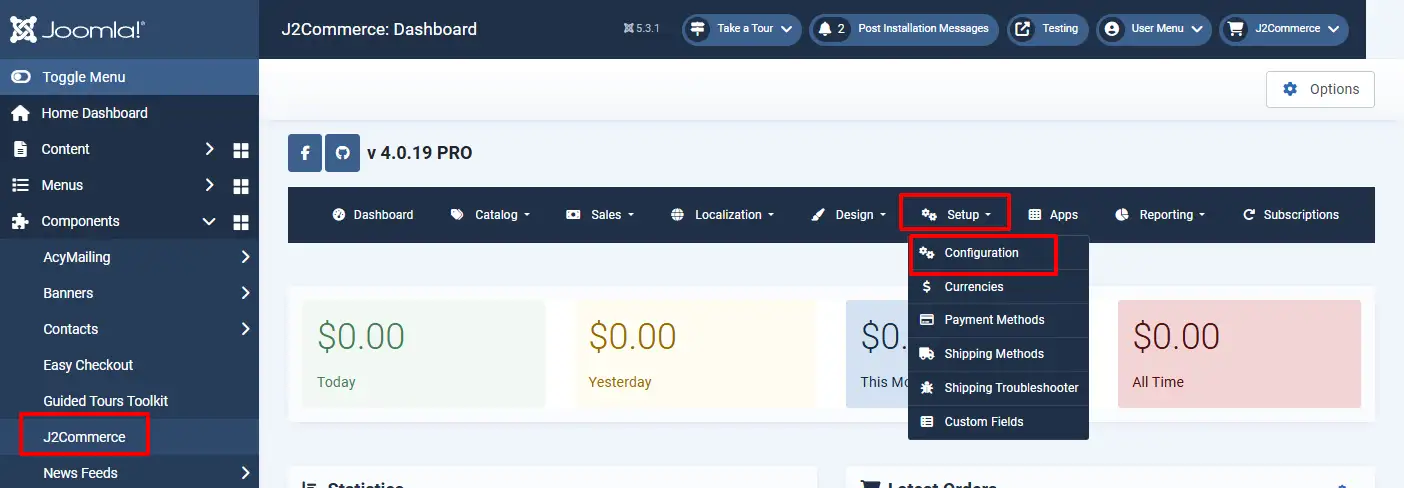Open AcyMailing component entry
1404x488 pixels.
point(77,257)
